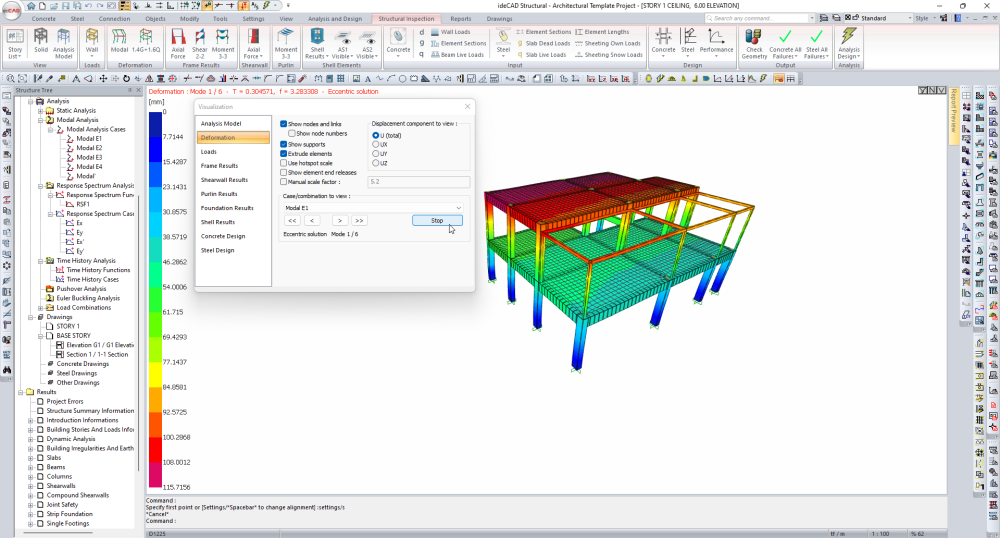This screenshot has width=1000, height=538.
Task: Click the 1.4G+1.6Q deformation icon
Action: tap(146, 41)
